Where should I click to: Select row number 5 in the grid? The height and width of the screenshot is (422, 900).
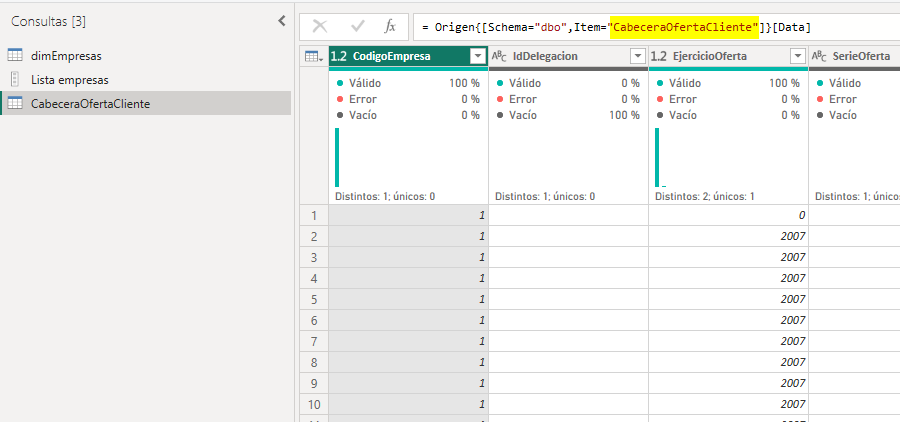pos(313,299)
